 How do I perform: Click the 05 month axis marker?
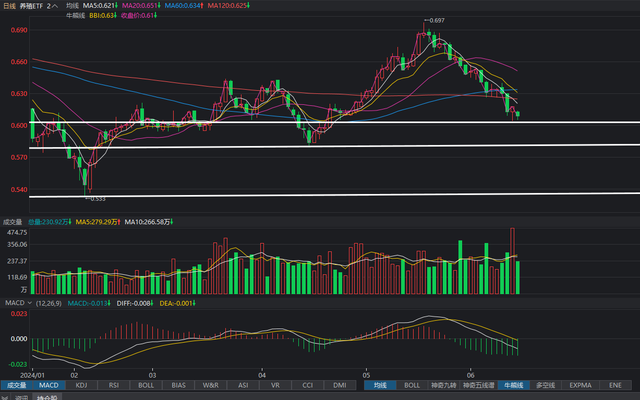(x=366, y=375)
